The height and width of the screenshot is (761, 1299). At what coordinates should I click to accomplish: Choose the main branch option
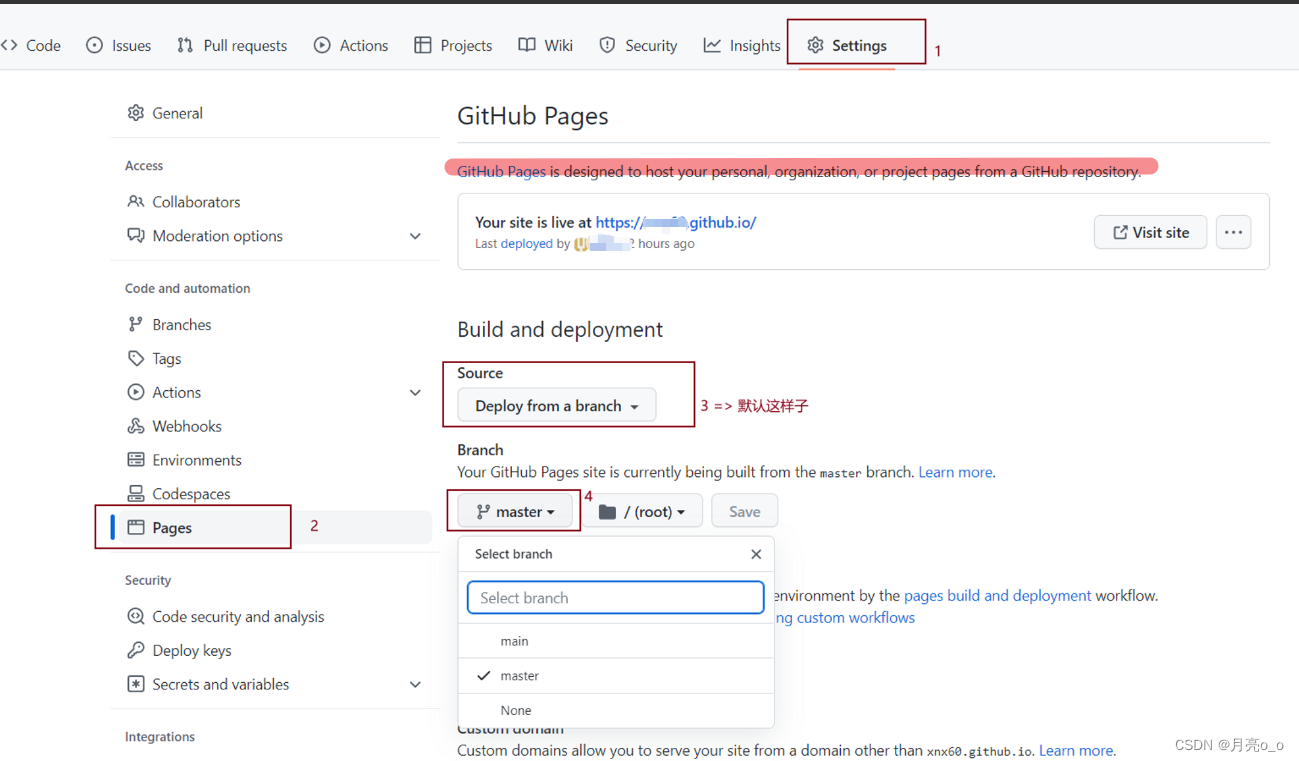pyautogui.click(x=616, y=641)
